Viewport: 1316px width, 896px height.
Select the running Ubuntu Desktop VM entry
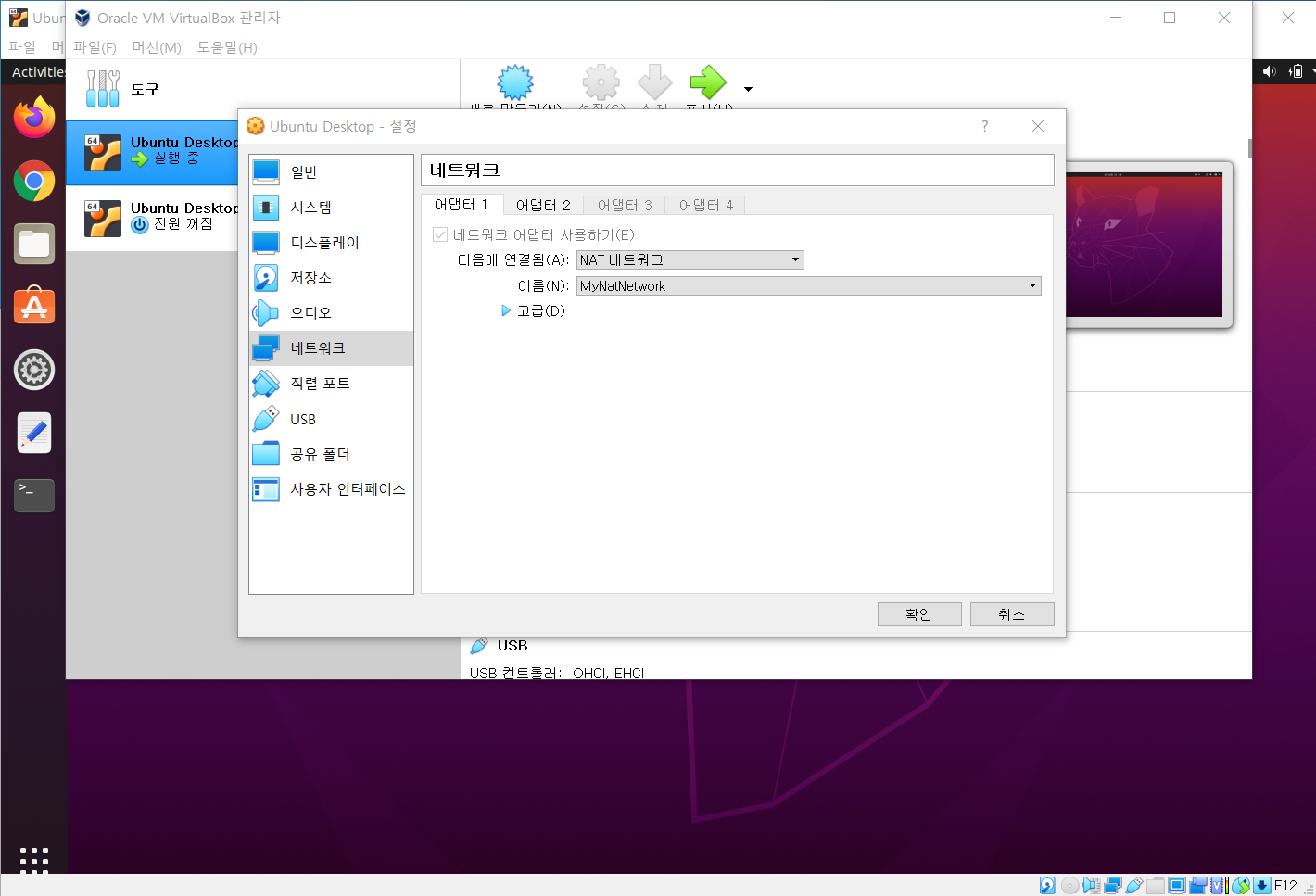click(x=152, y=152)
